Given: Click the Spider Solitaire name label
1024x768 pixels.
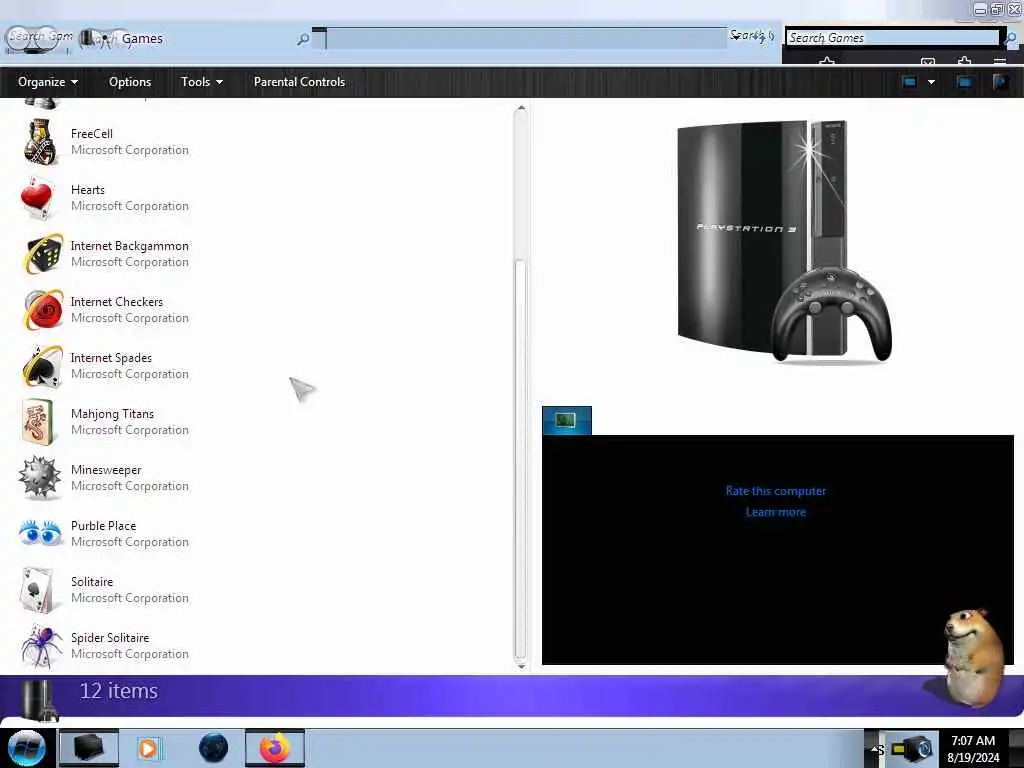Looking at the screenshot, I should pos(110,637).
